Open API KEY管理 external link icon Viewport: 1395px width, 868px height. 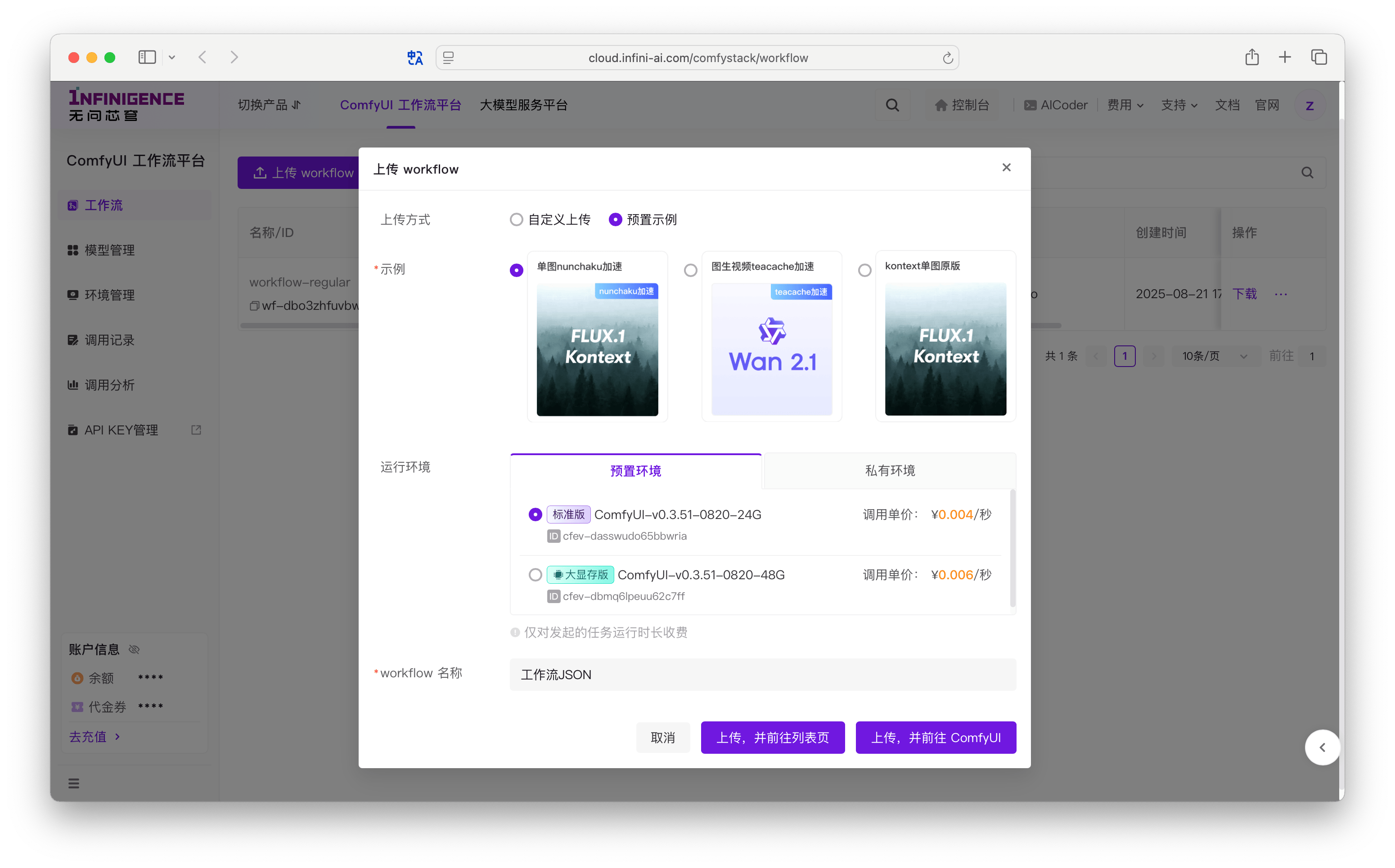coord(196,430)
